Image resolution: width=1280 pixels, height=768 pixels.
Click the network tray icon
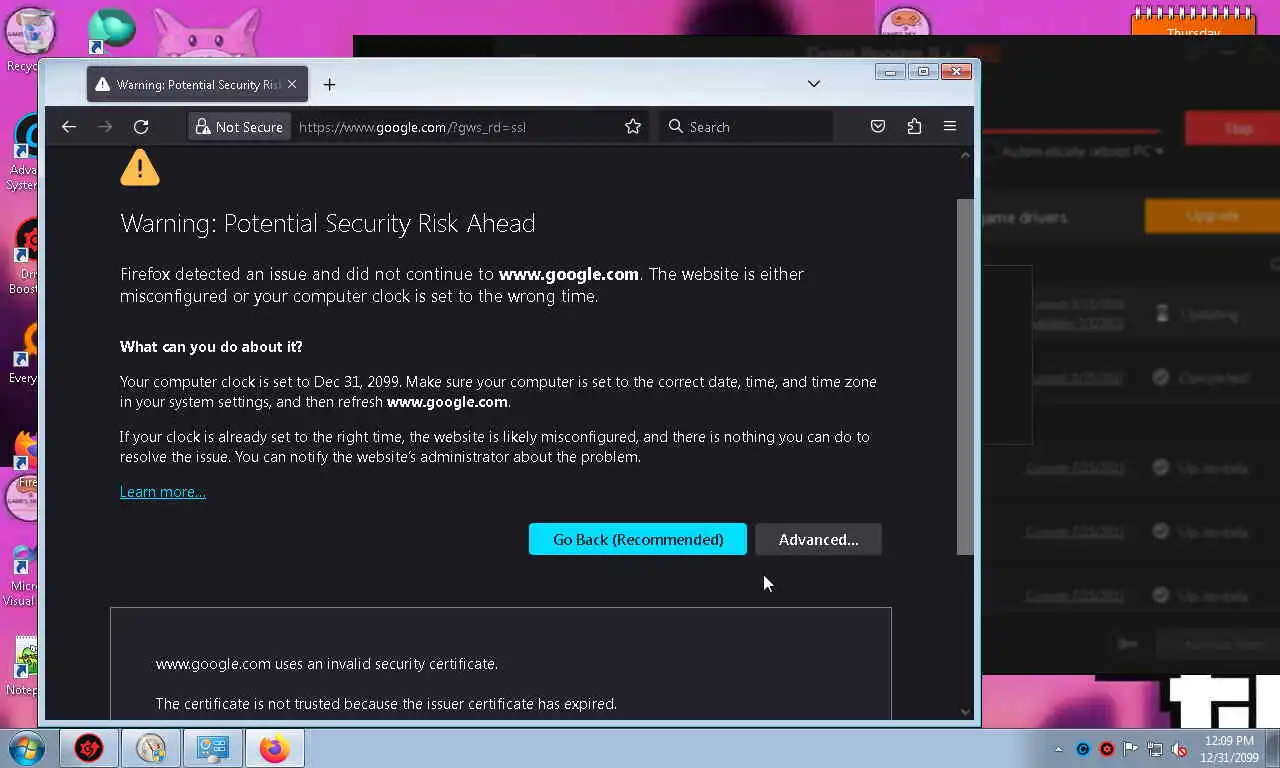coord(1155,749)
